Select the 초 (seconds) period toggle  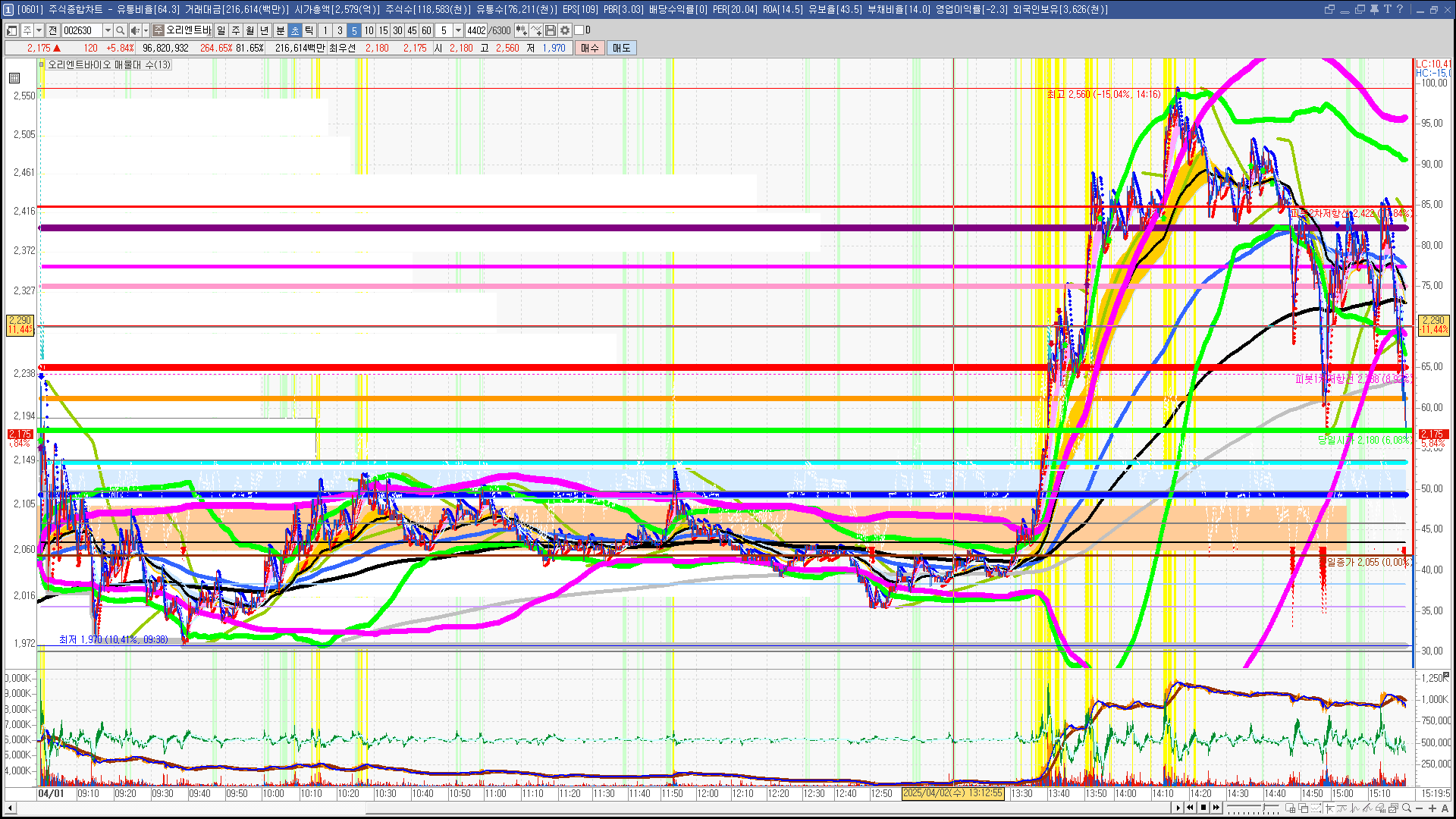(x=295, y=30)
